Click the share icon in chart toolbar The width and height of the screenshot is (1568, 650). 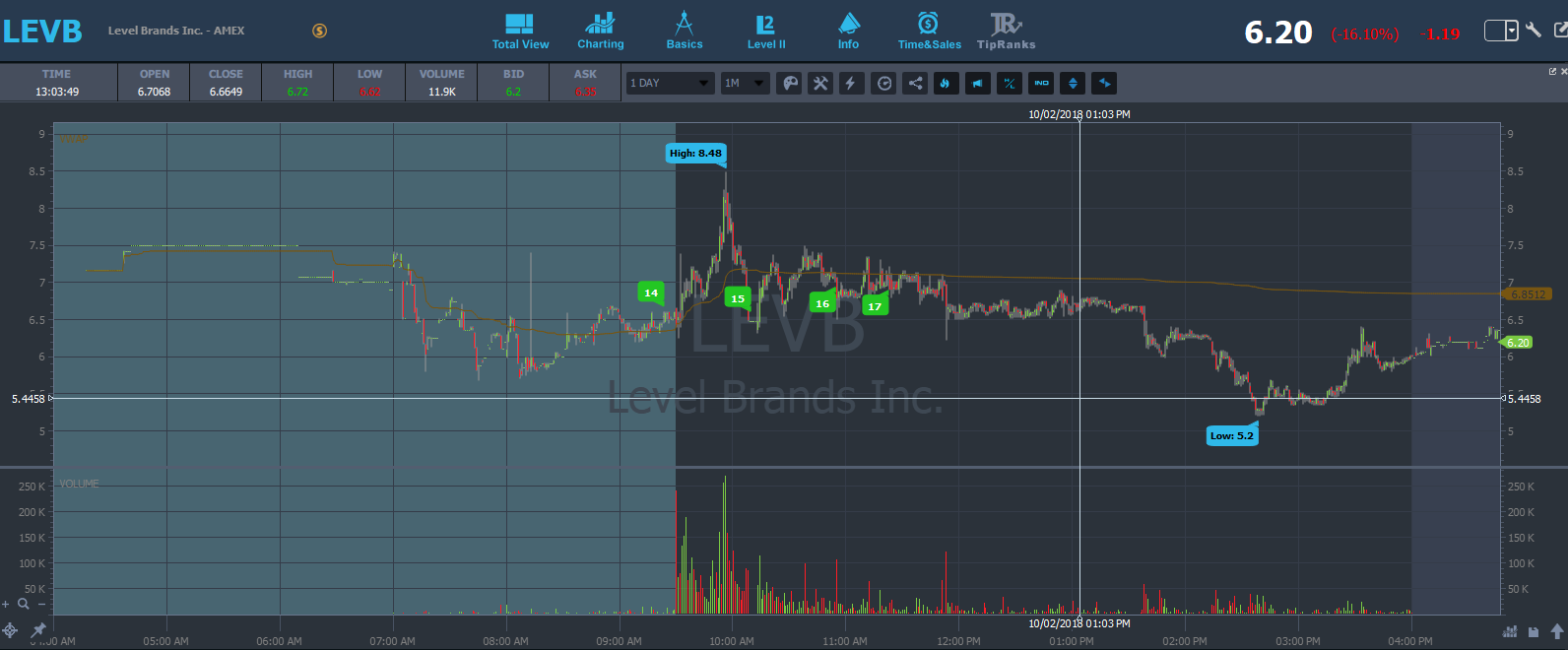coord(915,83)
